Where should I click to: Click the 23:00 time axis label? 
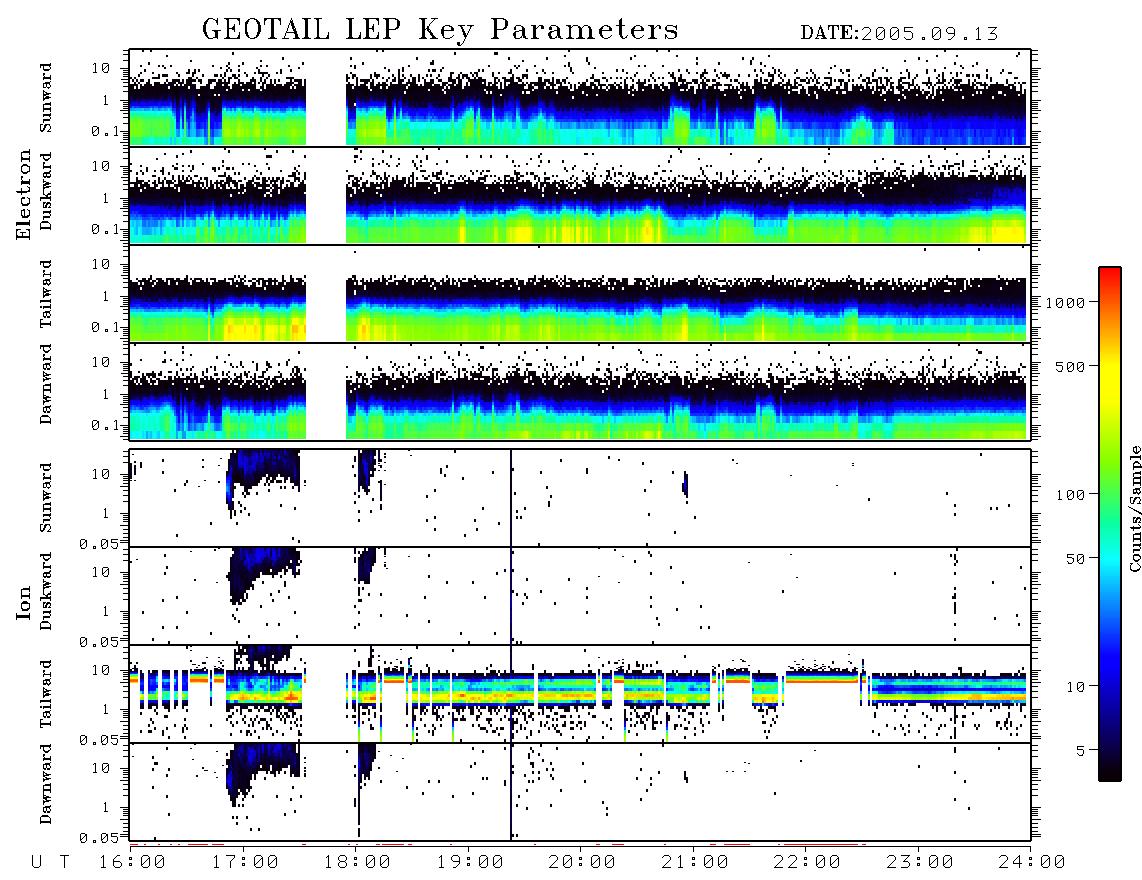coord(920,862)
